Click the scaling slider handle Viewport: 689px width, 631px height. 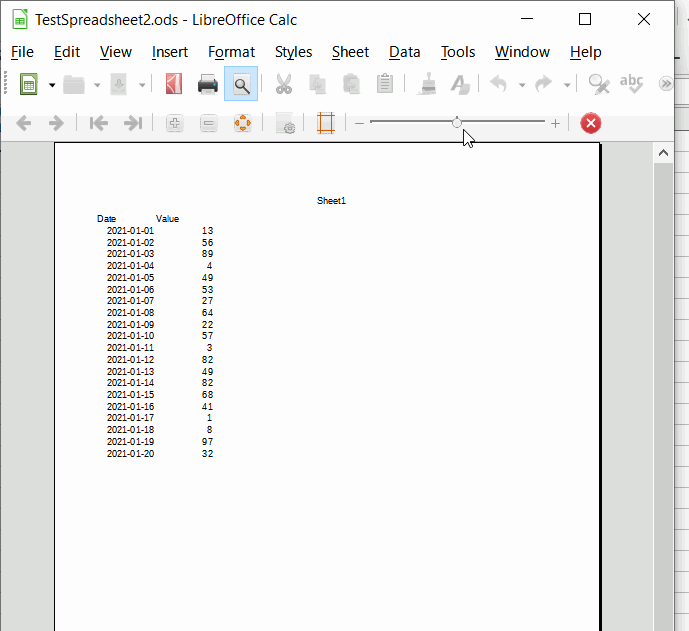pyautogui.click(x=457, y=123)
